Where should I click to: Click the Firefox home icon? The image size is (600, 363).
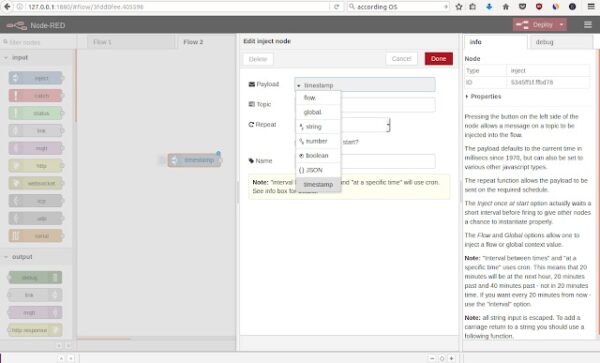point(505,7)
